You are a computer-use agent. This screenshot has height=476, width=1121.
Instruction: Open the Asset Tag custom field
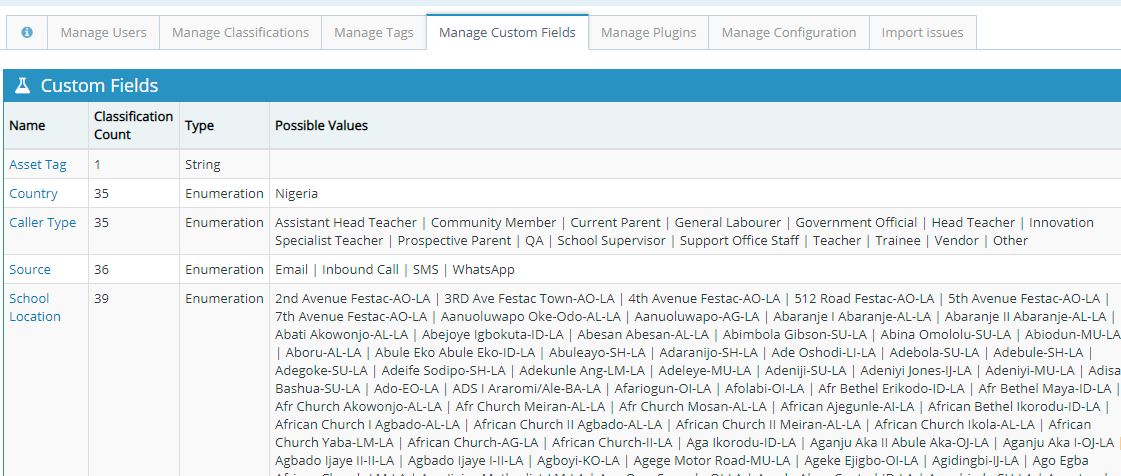tap(38, 165)
